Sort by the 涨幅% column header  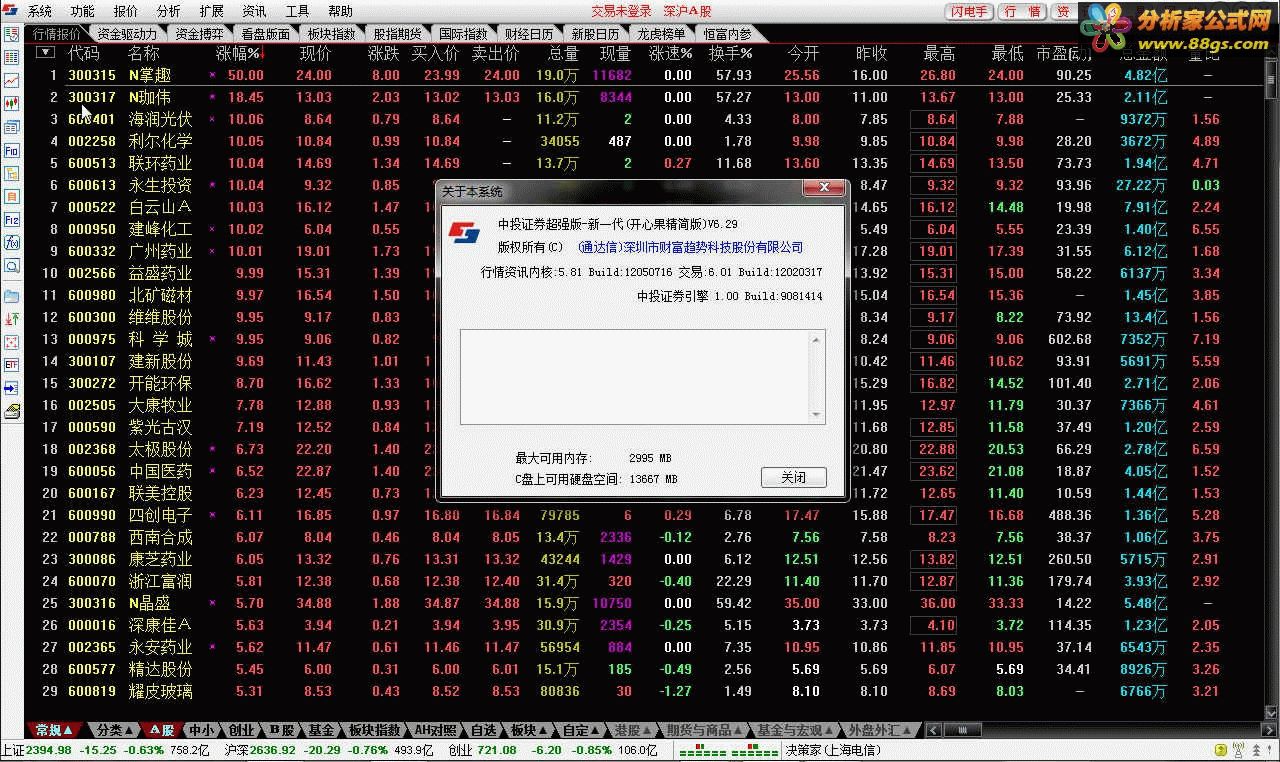tap(238, 53)
